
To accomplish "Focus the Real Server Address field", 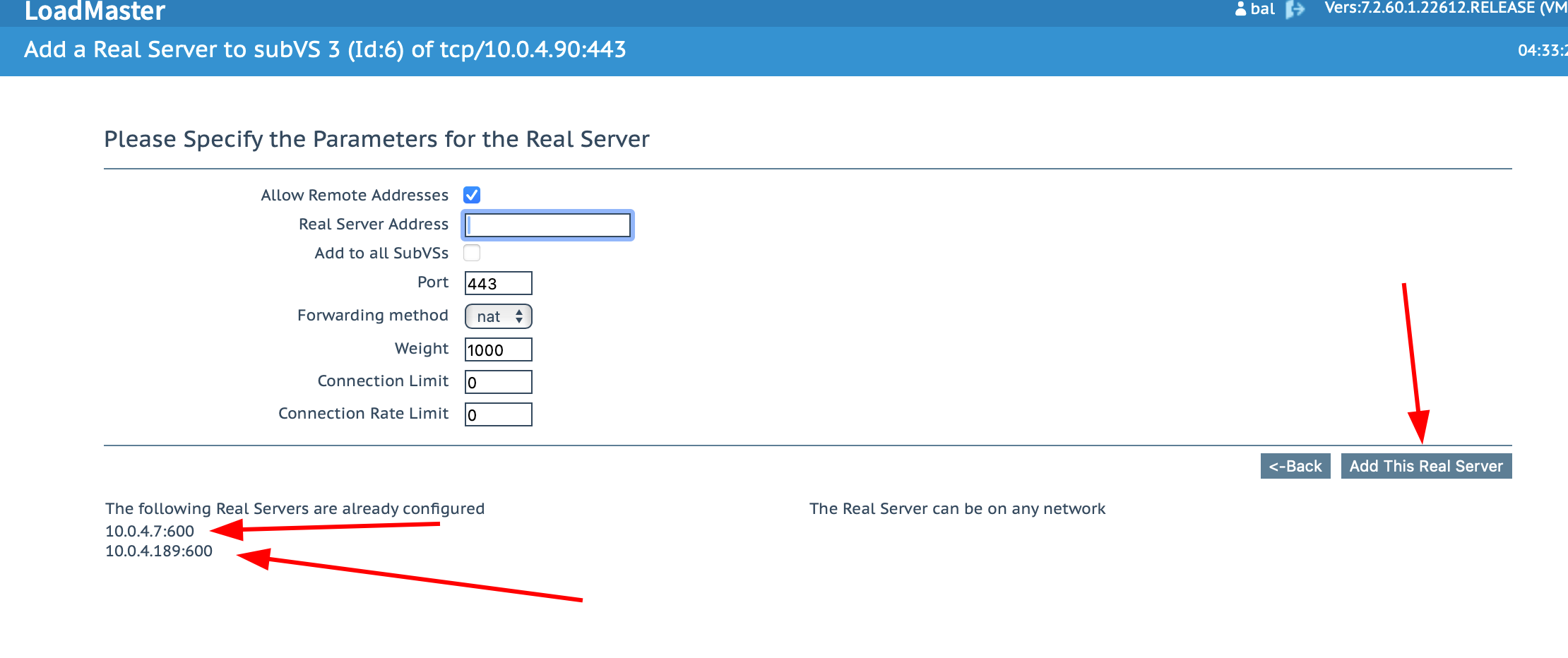I will point(547,225).
